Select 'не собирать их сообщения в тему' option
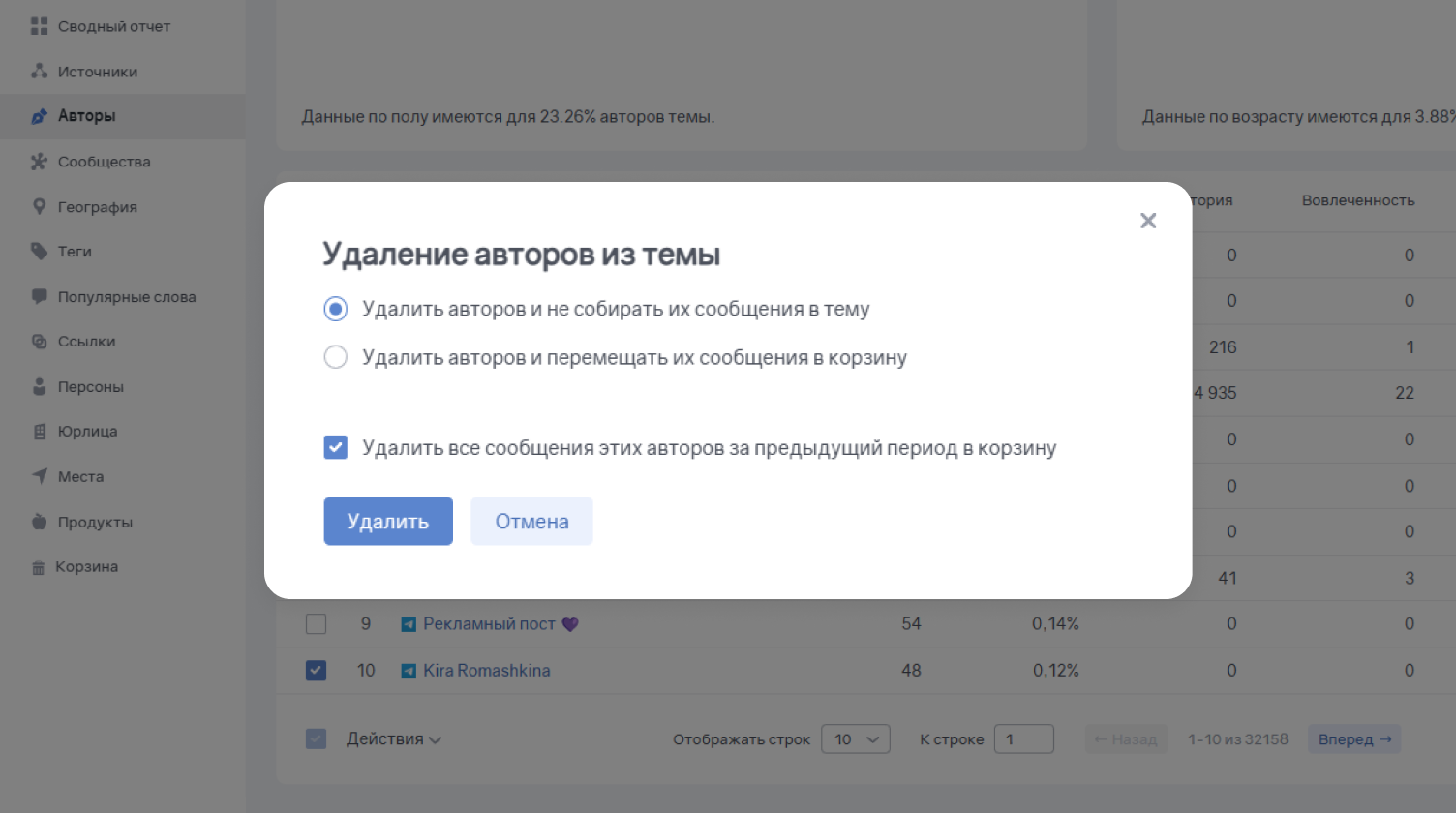The image size is (1456, 813). point(335,309)
